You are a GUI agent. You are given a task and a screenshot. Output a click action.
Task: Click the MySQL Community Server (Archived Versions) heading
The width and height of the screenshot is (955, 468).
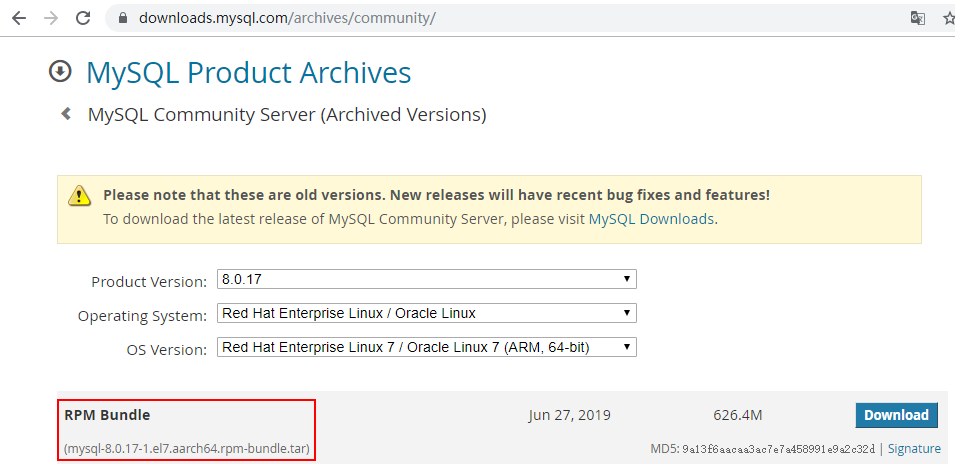pos(287,115)
